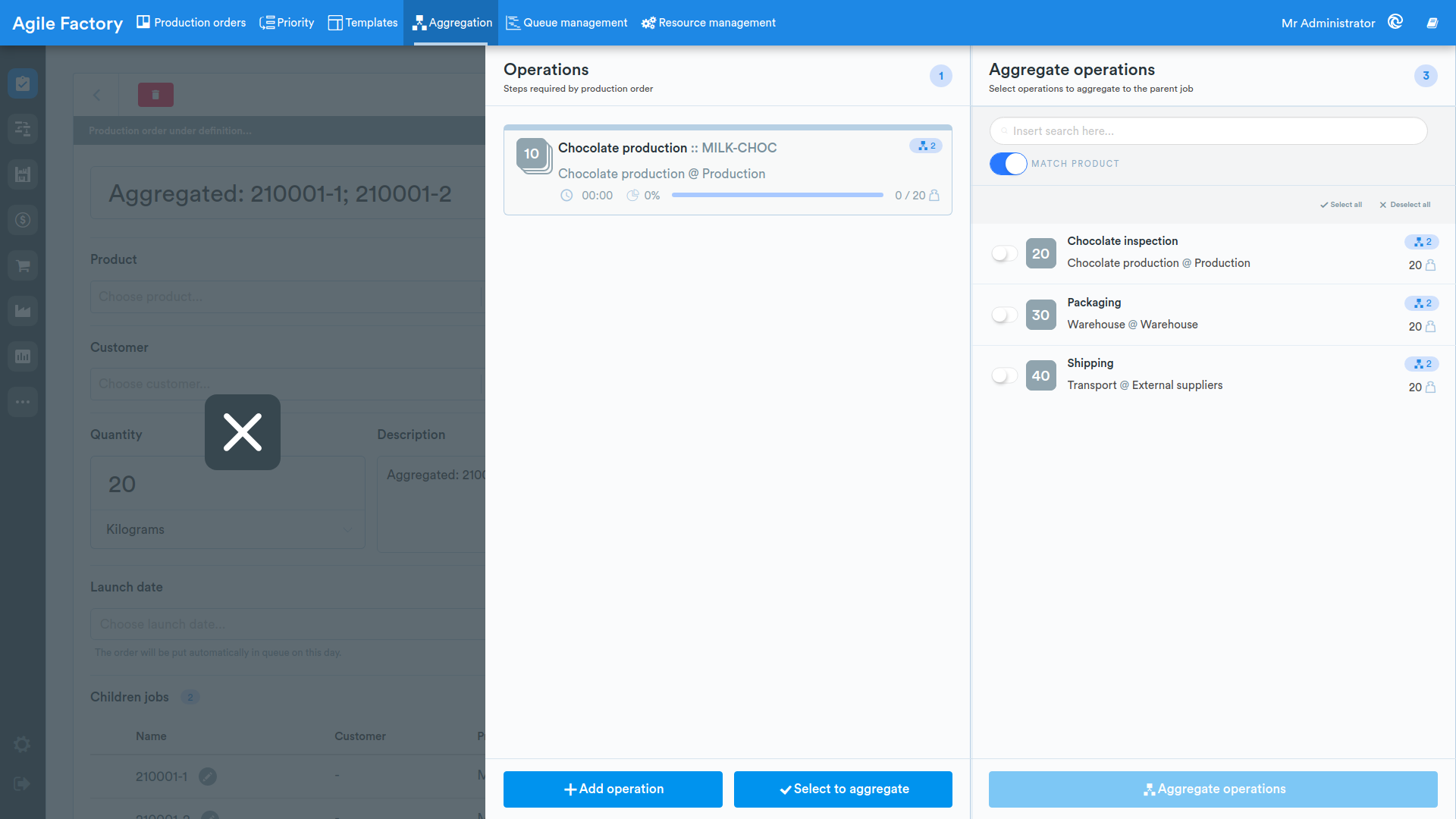Click the user profile icon beside Mr Administrator
The width and height of the screenshot is (1456, 819).
[1395, 22]
